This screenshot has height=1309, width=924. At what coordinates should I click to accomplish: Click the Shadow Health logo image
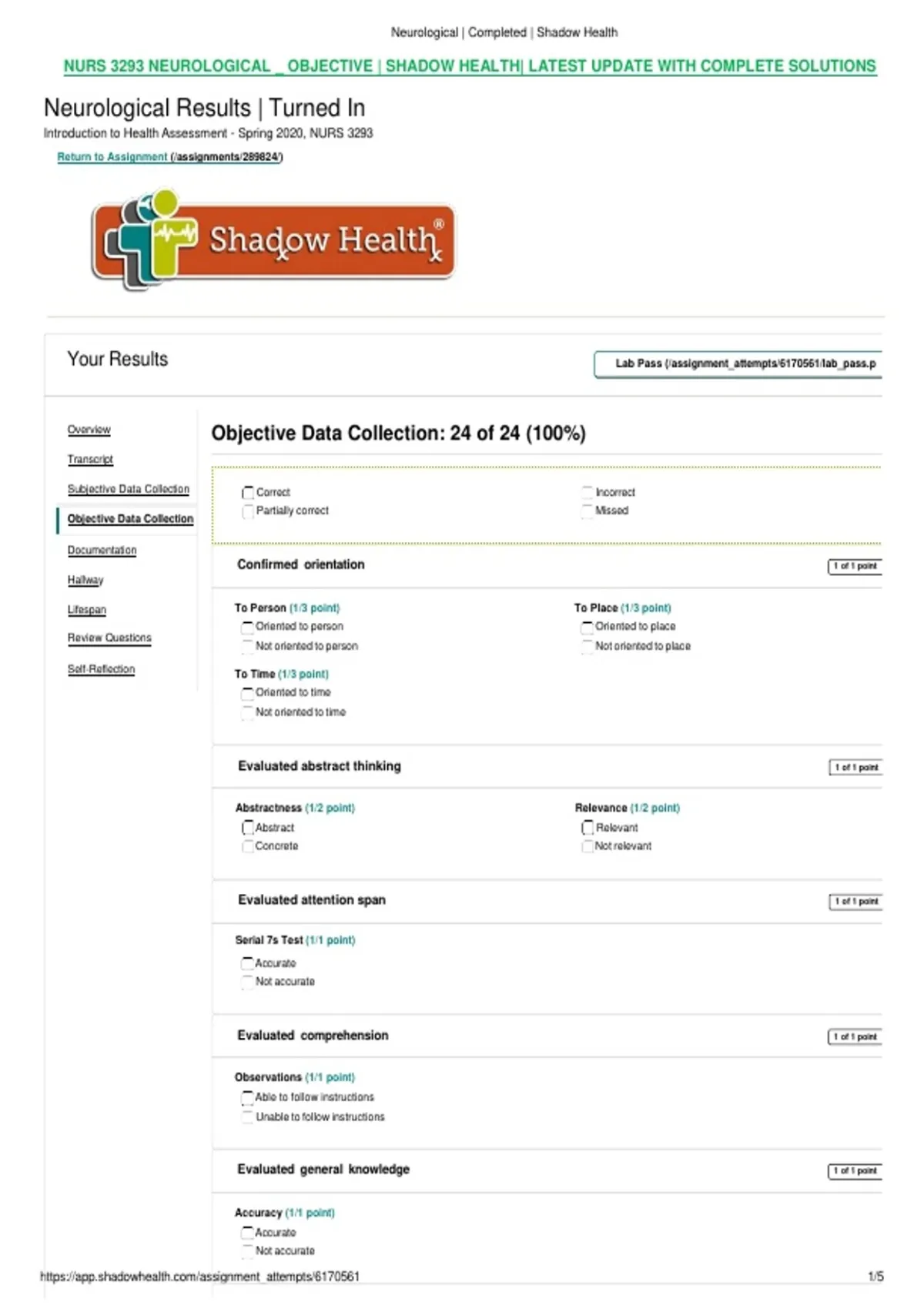pyautogui.click(x=273, y=239)
